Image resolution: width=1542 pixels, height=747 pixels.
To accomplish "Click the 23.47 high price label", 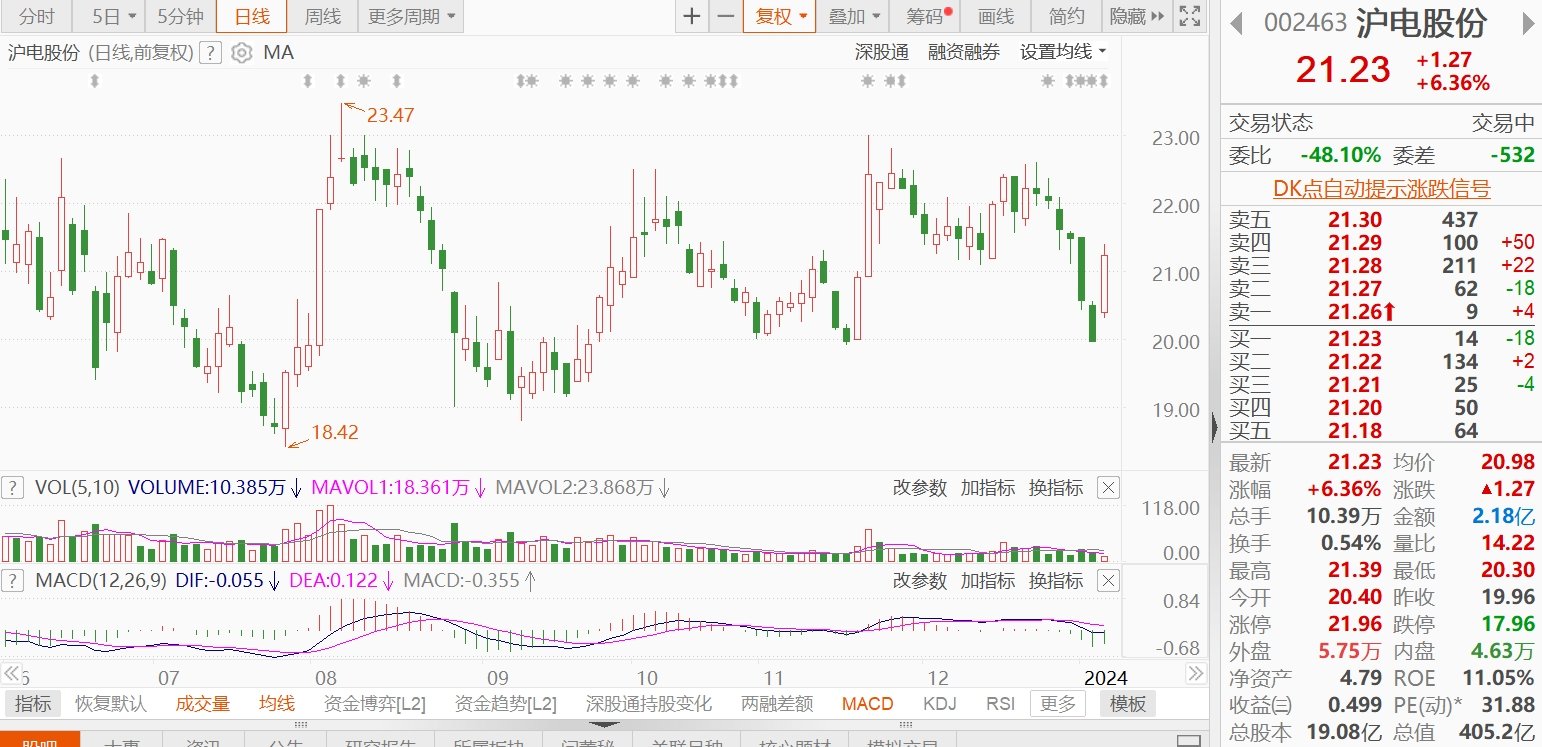I will click(390, 115).
